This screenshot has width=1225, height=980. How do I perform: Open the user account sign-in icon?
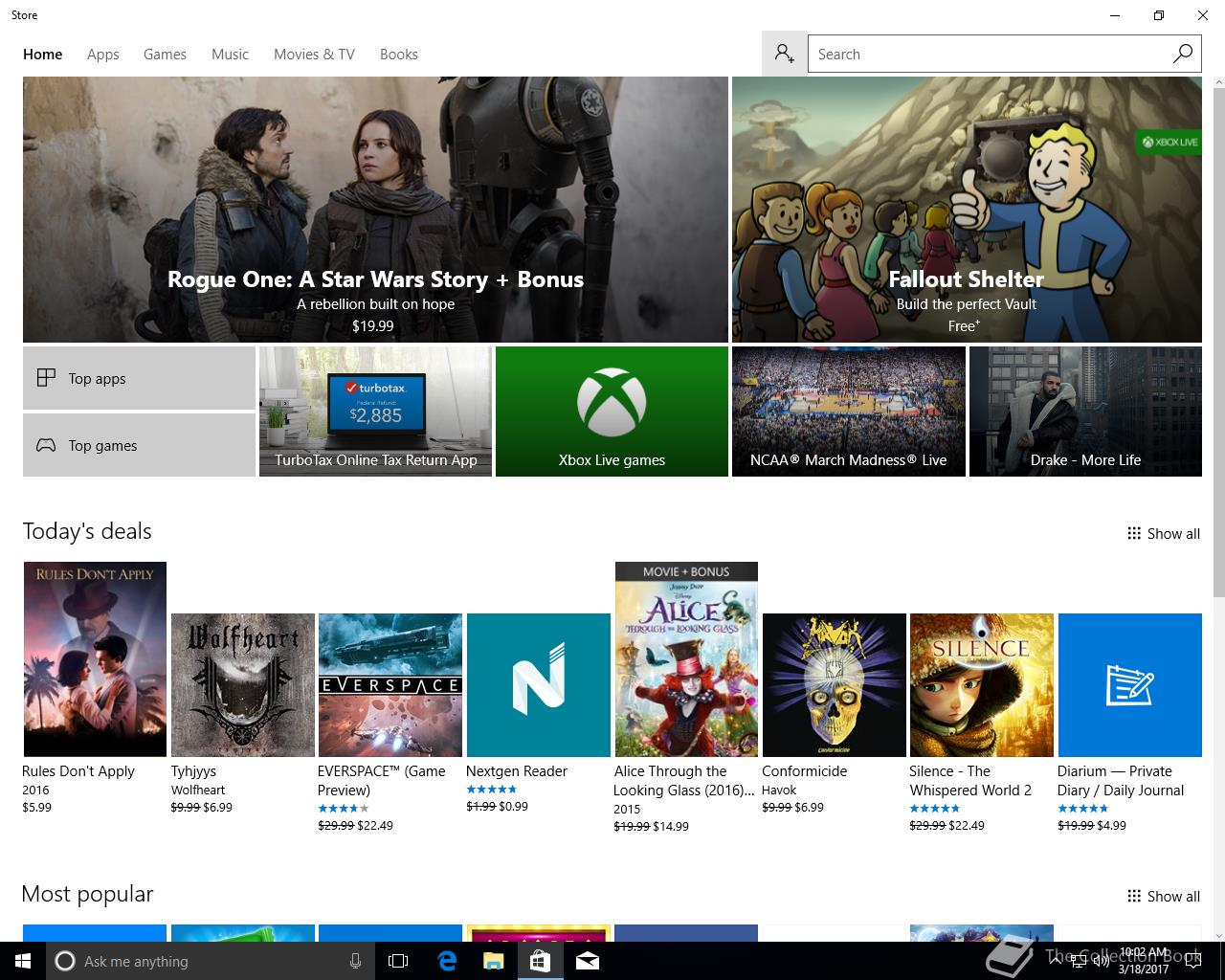click(785, 54)
